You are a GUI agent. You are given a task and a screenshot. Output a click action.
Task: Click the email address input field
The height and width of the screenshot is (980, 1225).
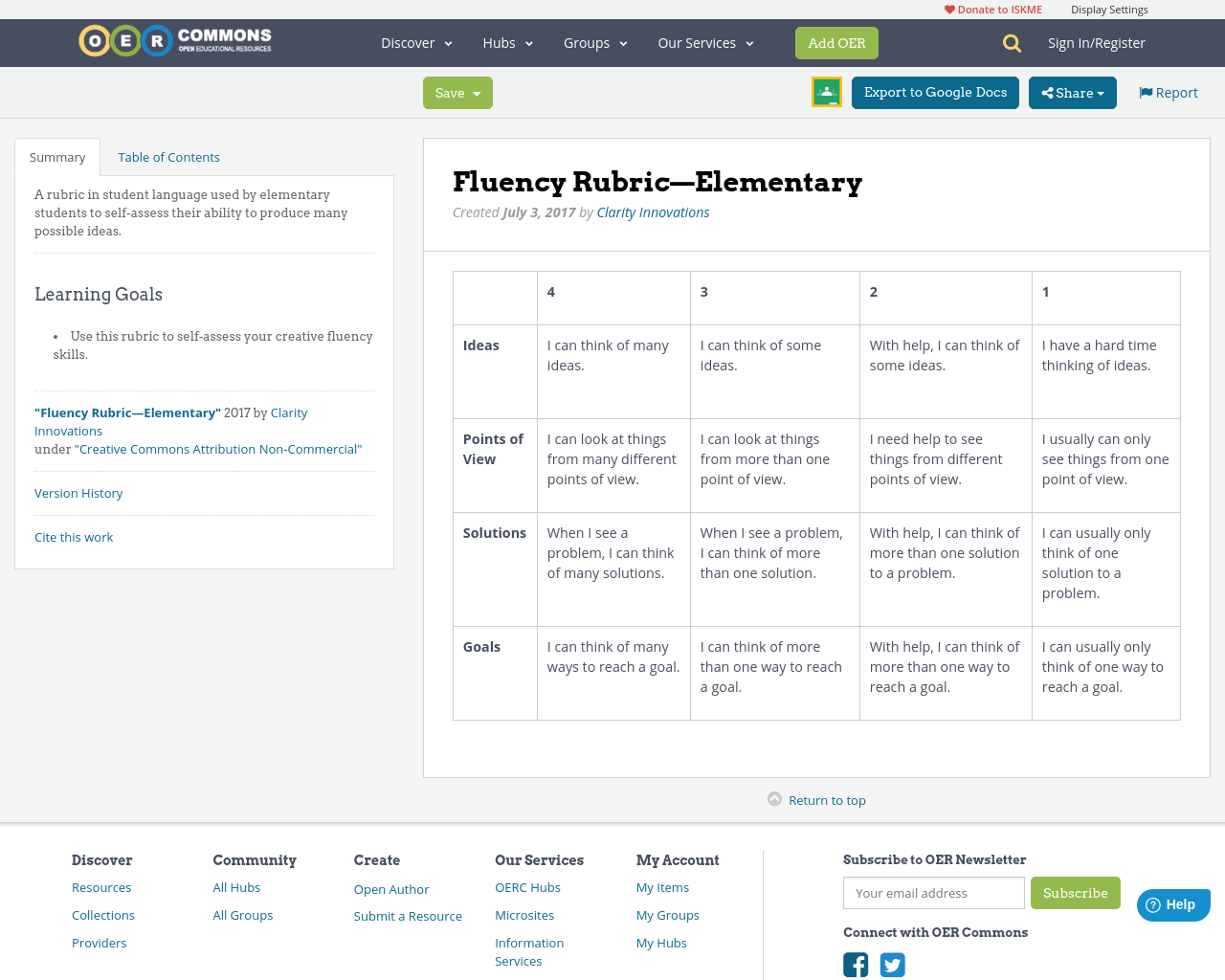[933, 893]
